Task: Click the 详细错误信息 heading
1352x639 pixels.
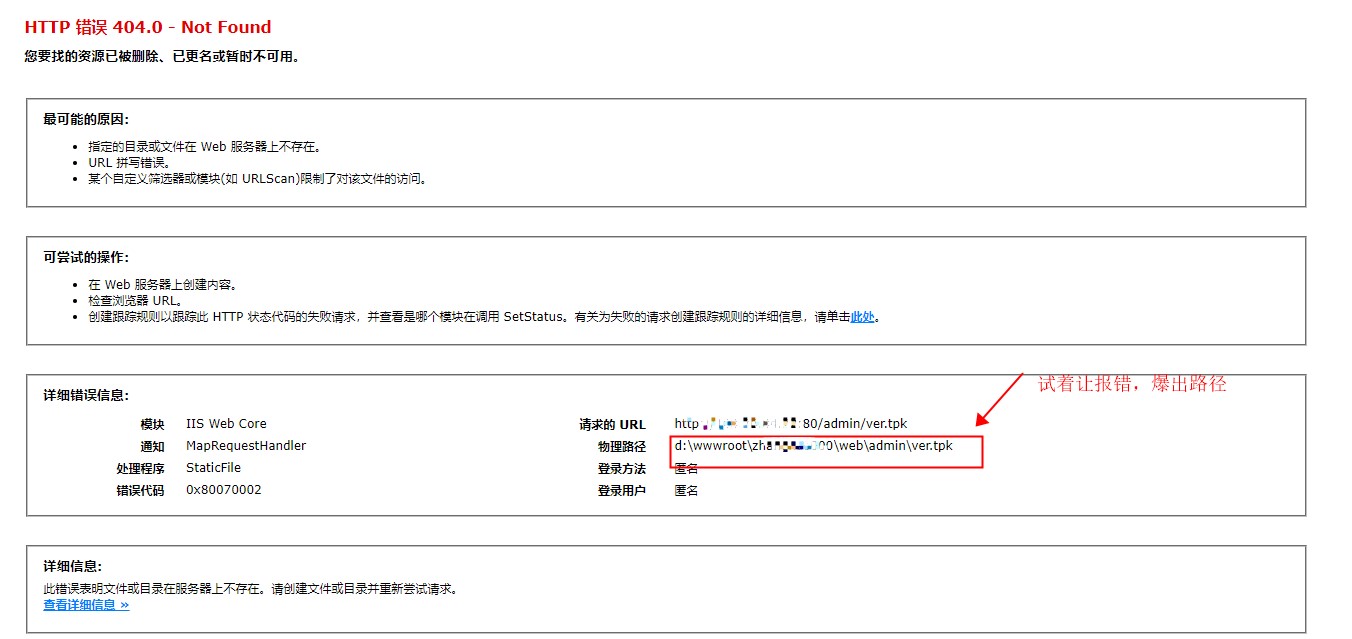Action: [86, 395]
